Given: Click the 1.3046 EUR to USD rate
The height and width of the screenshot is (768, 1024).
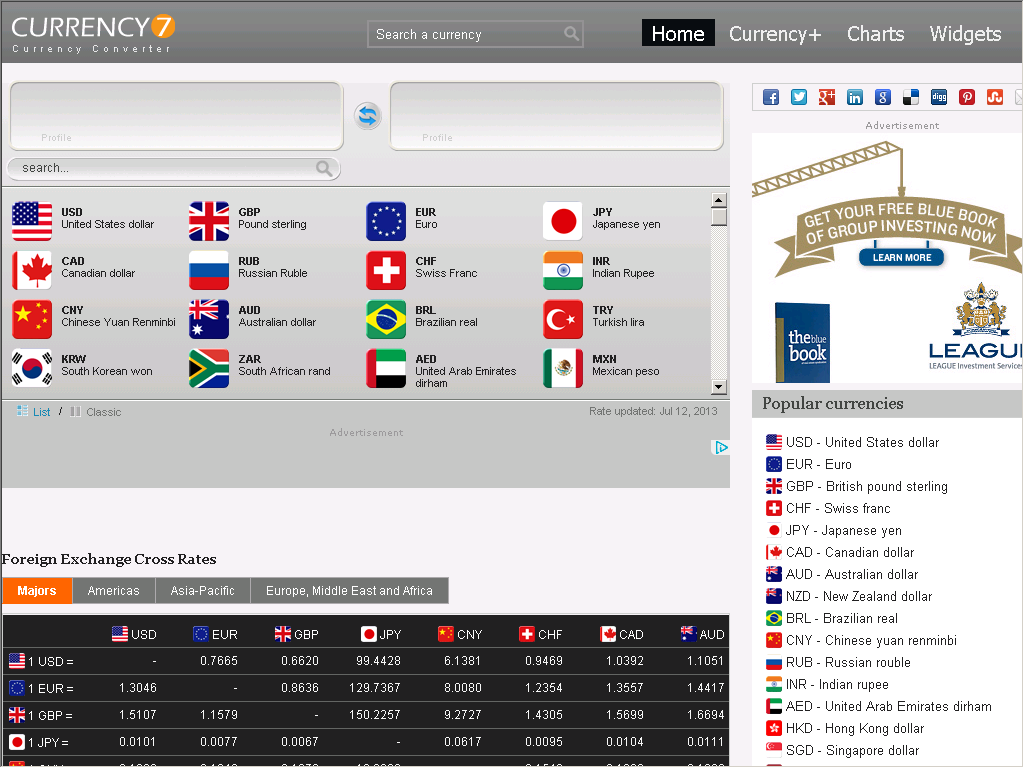Looking at the screenshot, I should pyautogui.click(x=138, y=688).
